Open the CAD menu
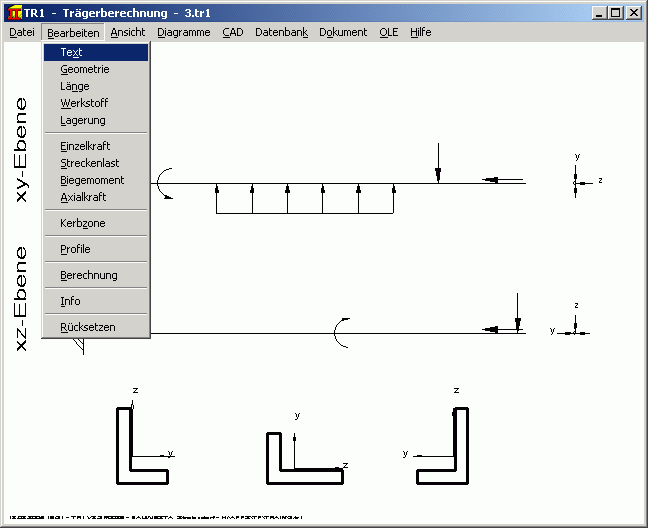 (x=232, y=32)
